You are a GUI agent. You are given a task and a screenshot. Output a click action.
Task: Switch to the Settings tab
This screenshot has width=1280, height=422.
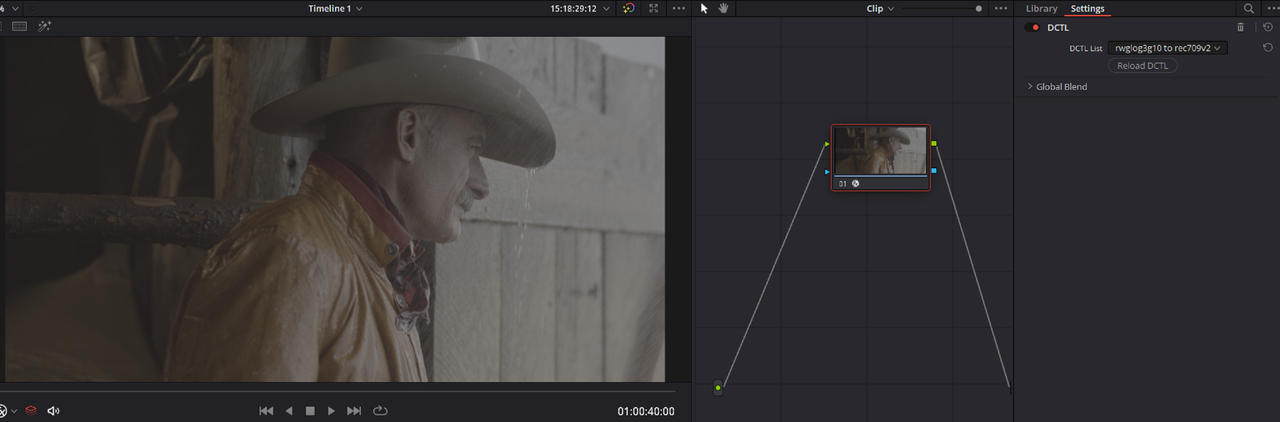tap(1087, 8)
